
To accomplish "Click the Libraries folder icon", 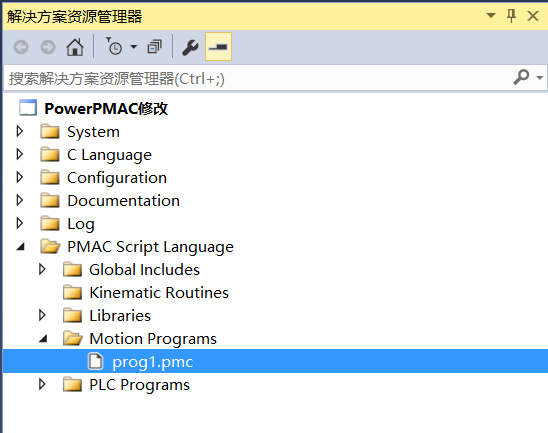I will coord(72,316).
